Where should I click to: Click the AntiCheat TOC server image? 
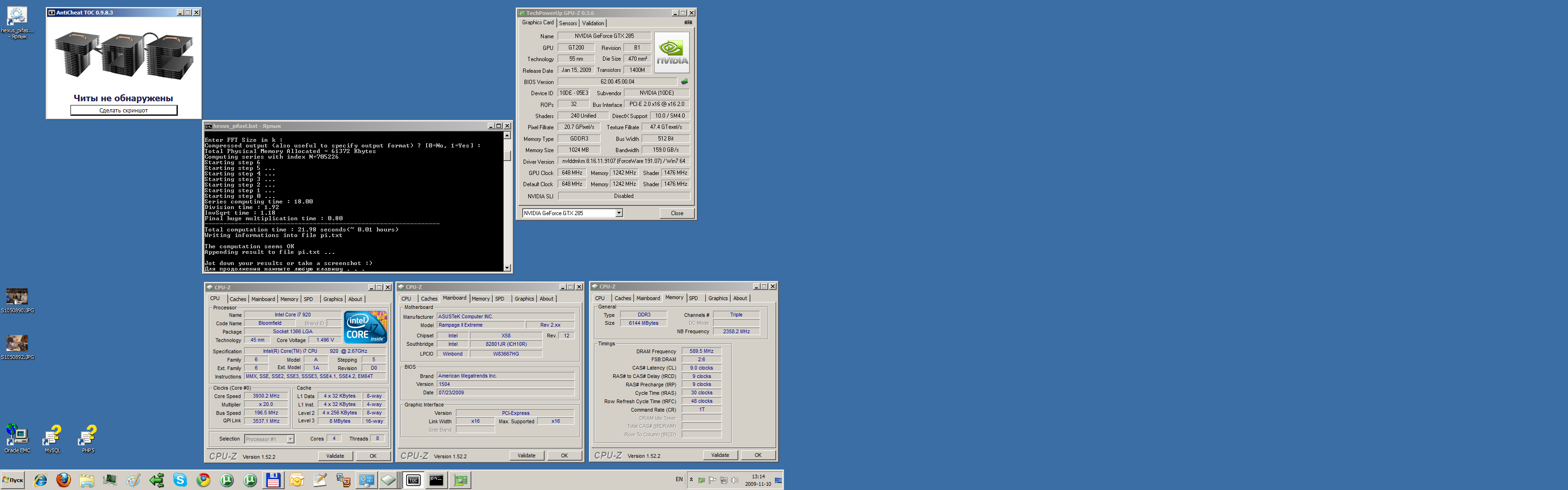tap(124, 55)
